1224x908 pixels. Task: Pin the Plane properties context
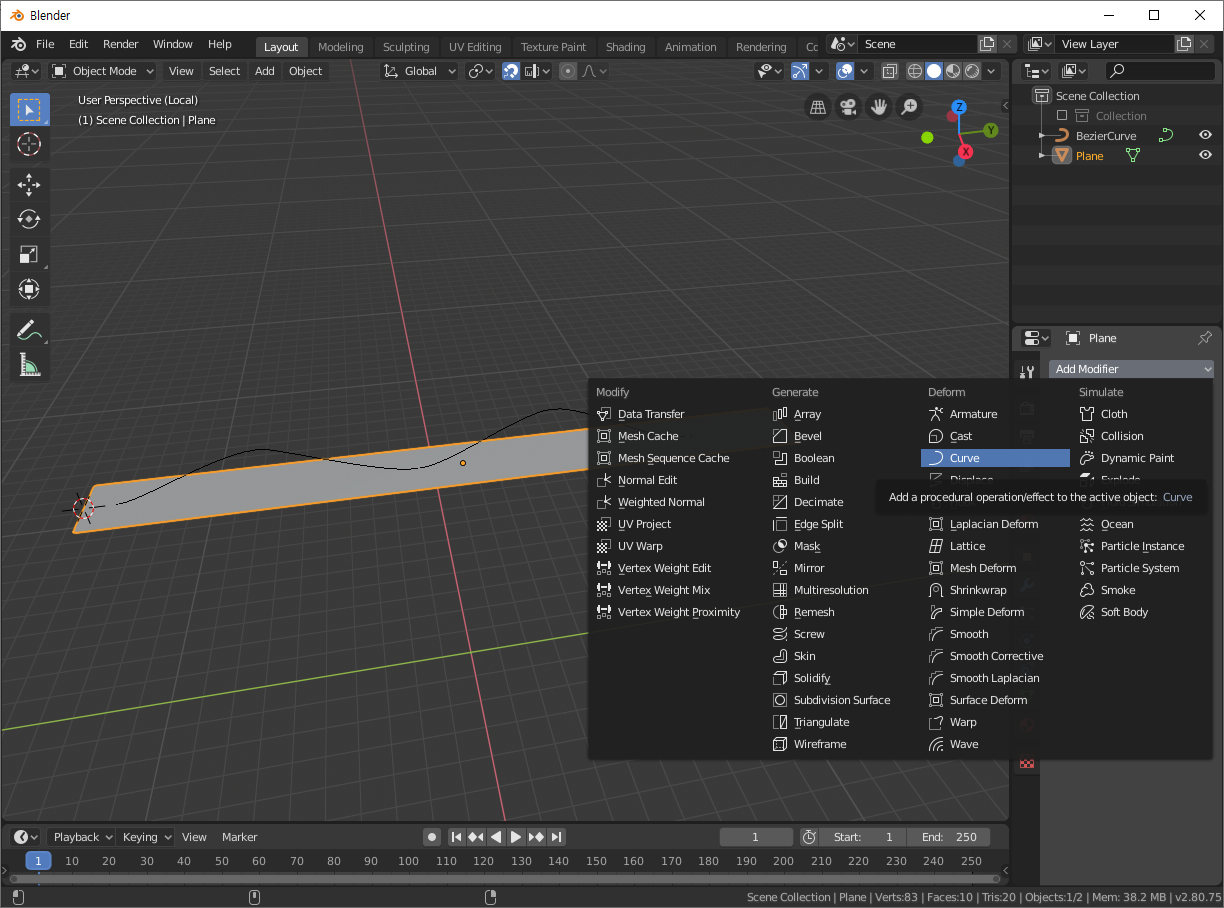pos(1205,338)
